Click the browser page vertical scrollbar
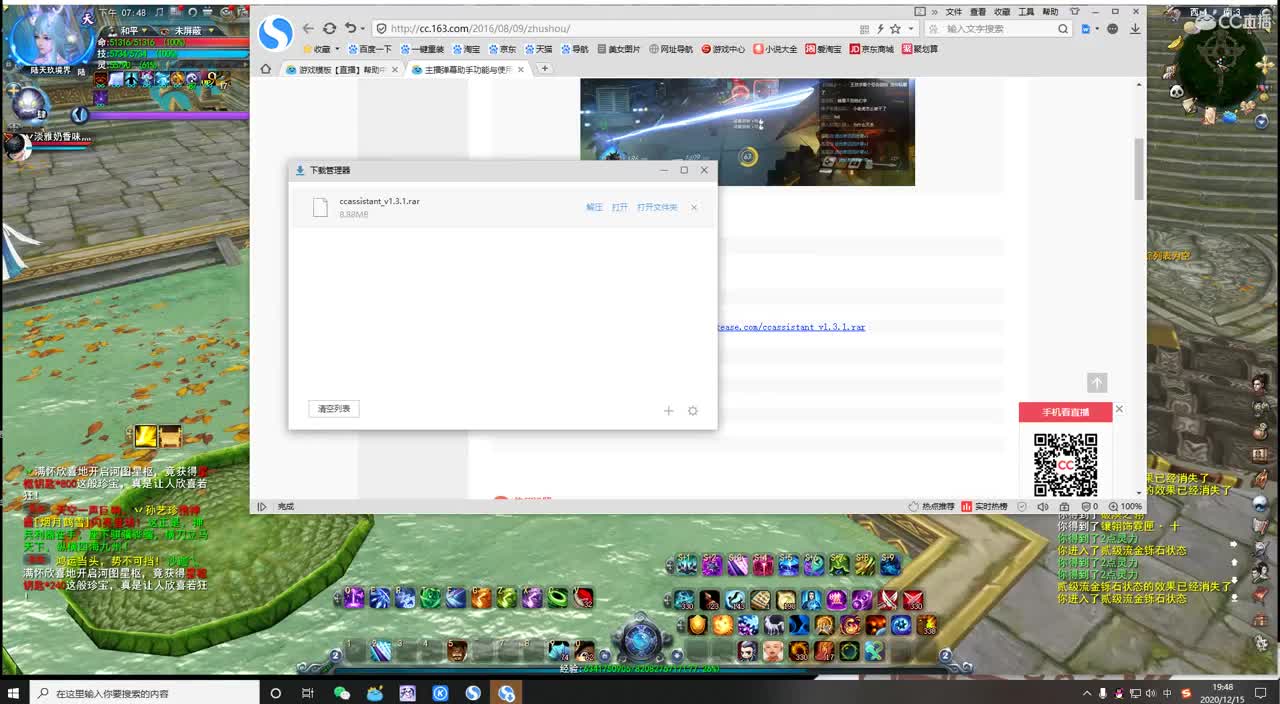 [x=1139, y=170]
